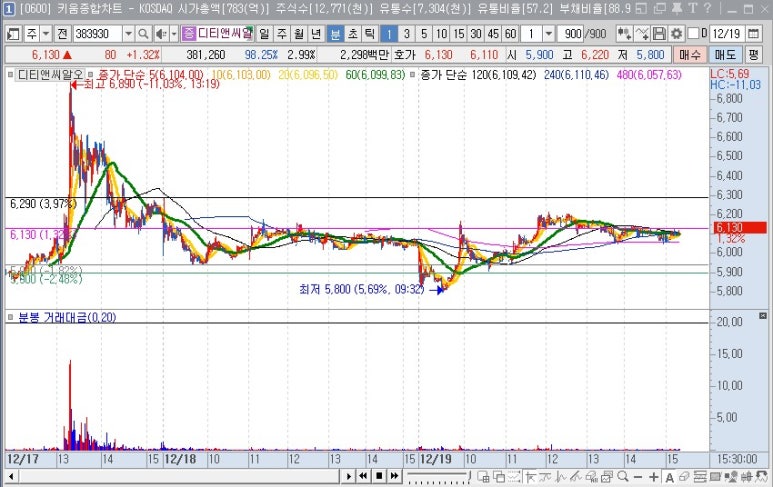Click the pin icon in title bar
The width and height of the screenshot is (773, 487).
click(x=677, y=8)
